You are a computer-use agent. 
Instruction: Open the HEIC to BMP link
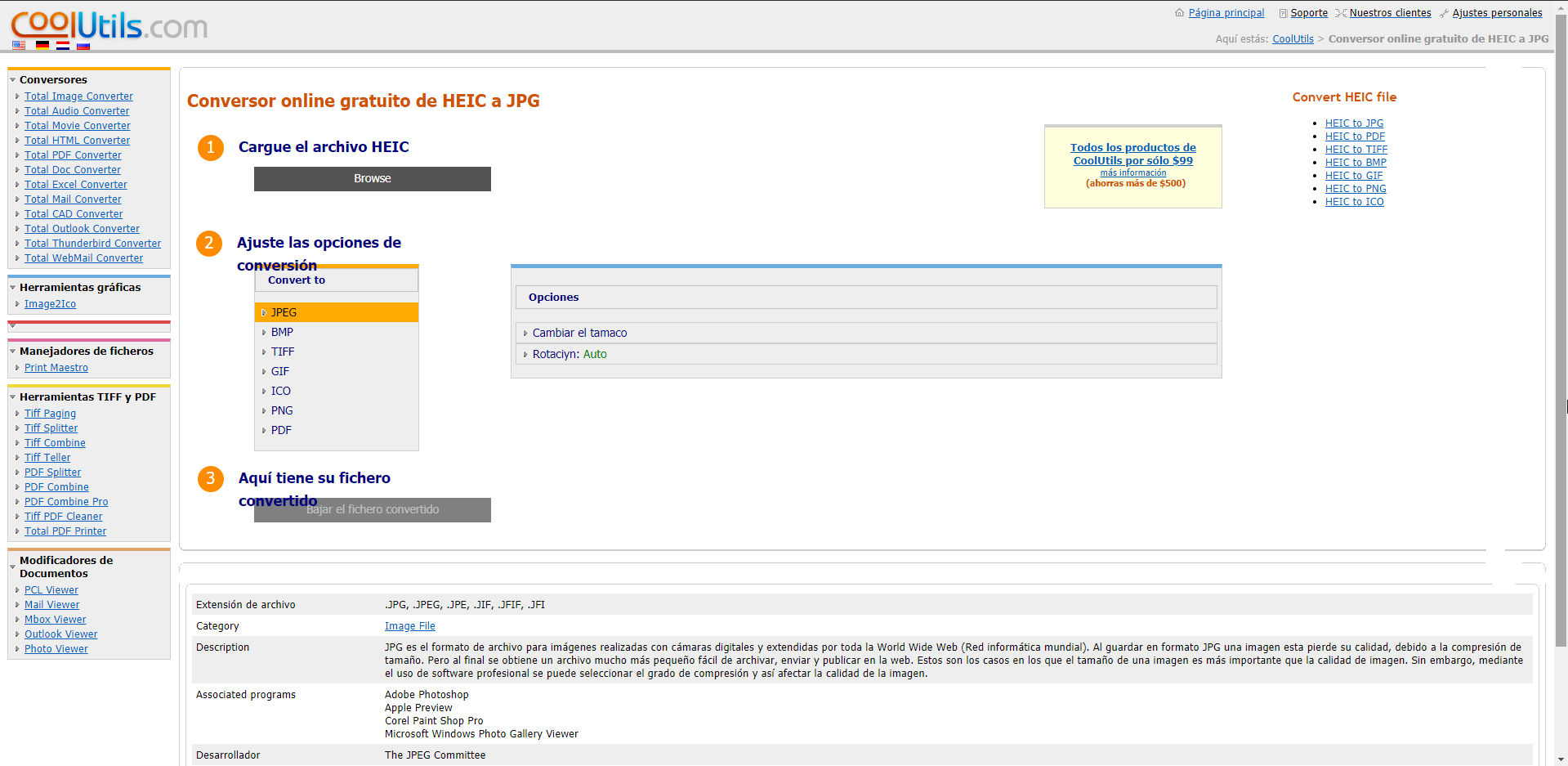[1356, 163]
